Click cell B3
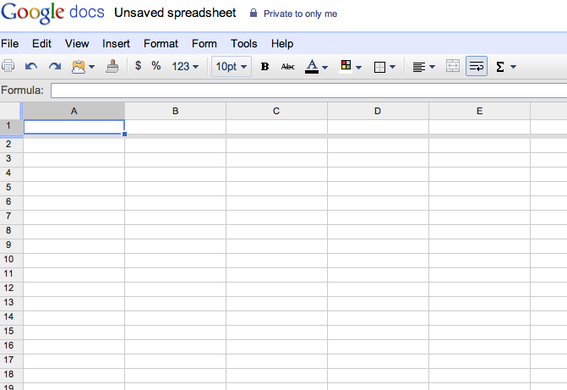The image size is (567, 390). (x=175, y=159)
